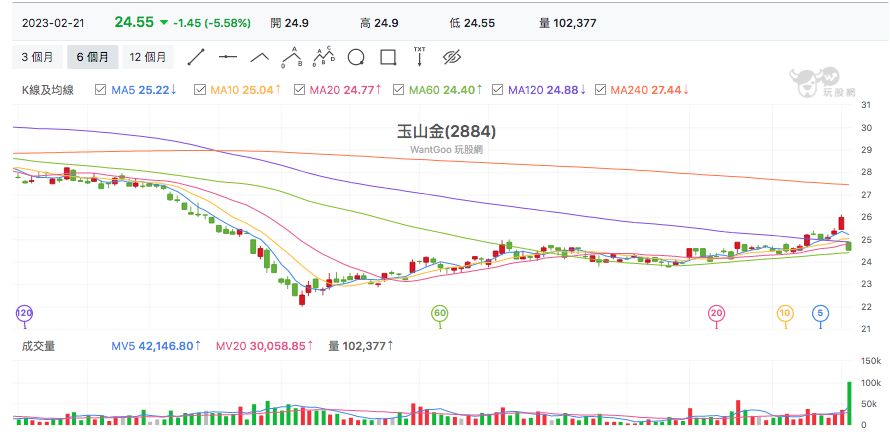Uncheck the MA20 moving average checkbox
The image size is (890, 434).
(299, 90)
